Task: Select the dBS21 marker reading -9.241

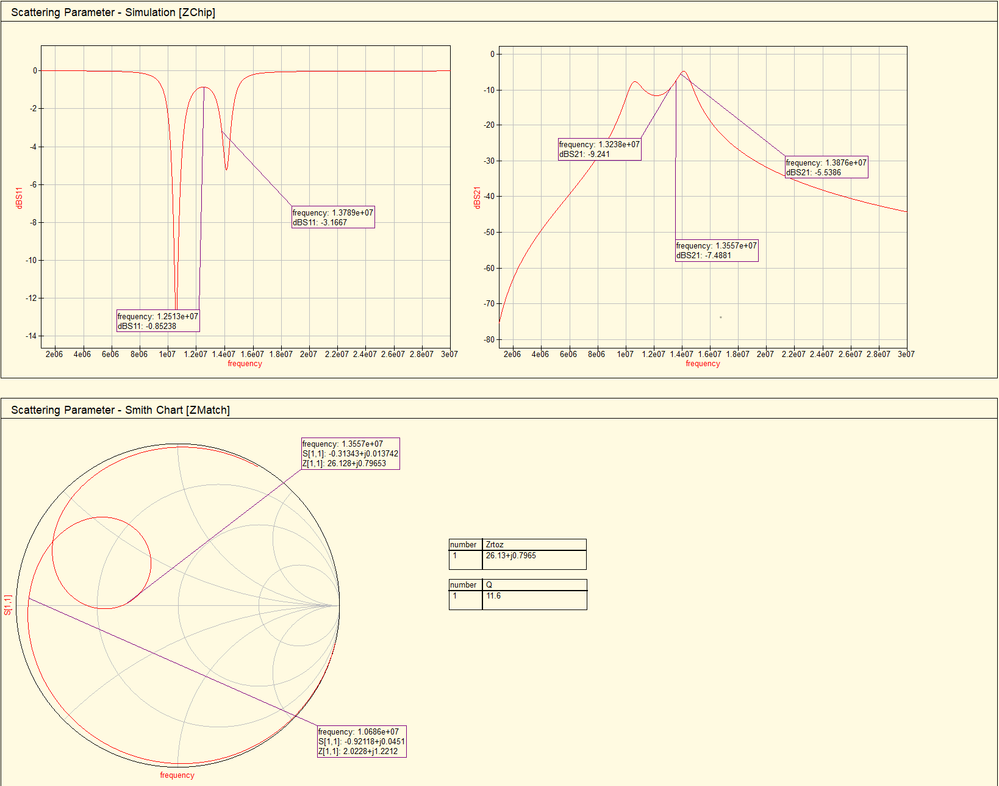Action: [600, 149]
